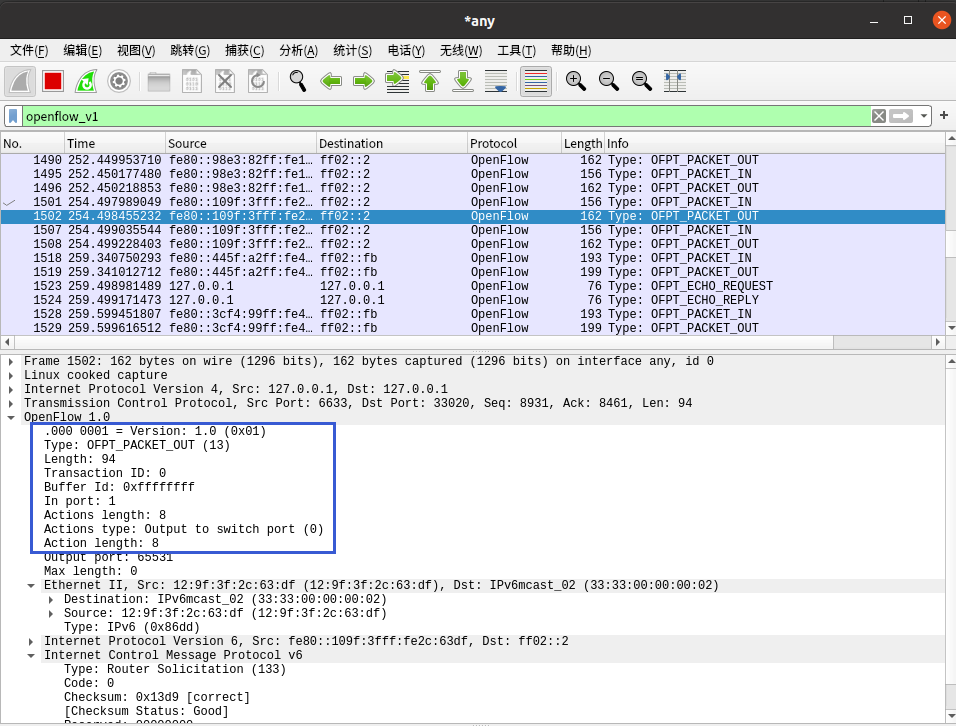This screenshot has width=956, height=726.
Task: Open the 分析(A) menu
Action: point(299,51)
